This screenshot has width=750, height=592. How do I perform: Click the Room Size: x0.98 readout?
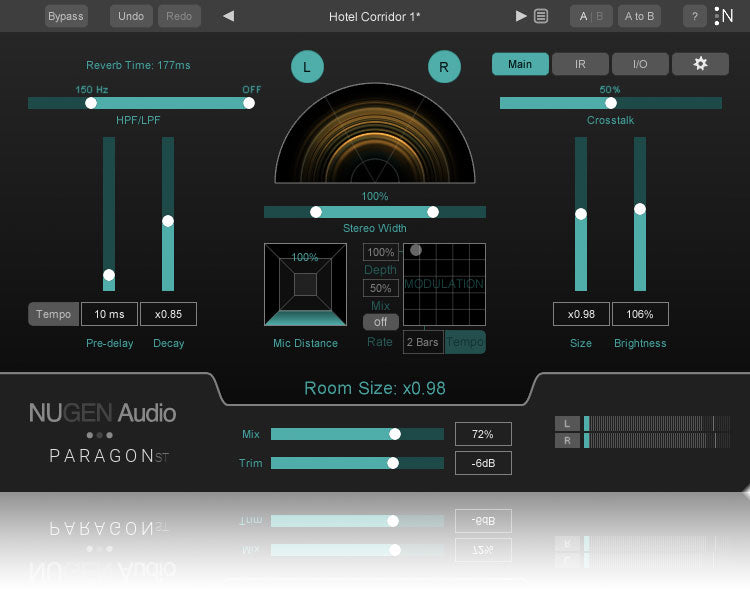click(x=375, y=388)
